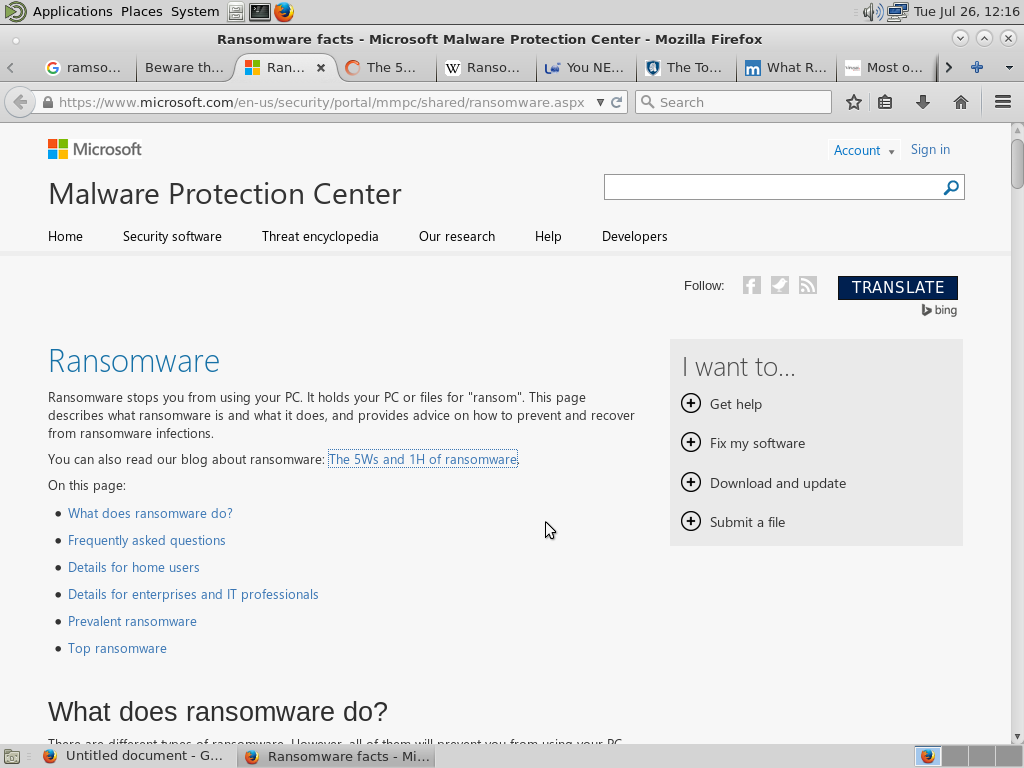Jump to Details for home users link

click(x=134, y=568)
